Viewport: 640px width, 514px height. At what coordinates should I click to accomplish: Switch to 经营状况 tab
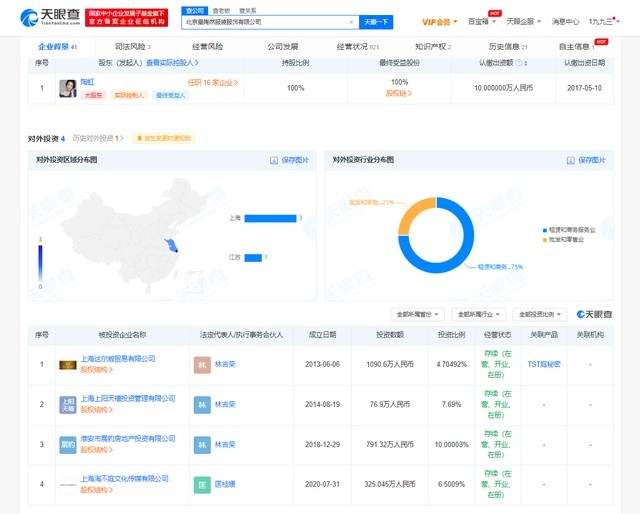click(x=358, y=47)
